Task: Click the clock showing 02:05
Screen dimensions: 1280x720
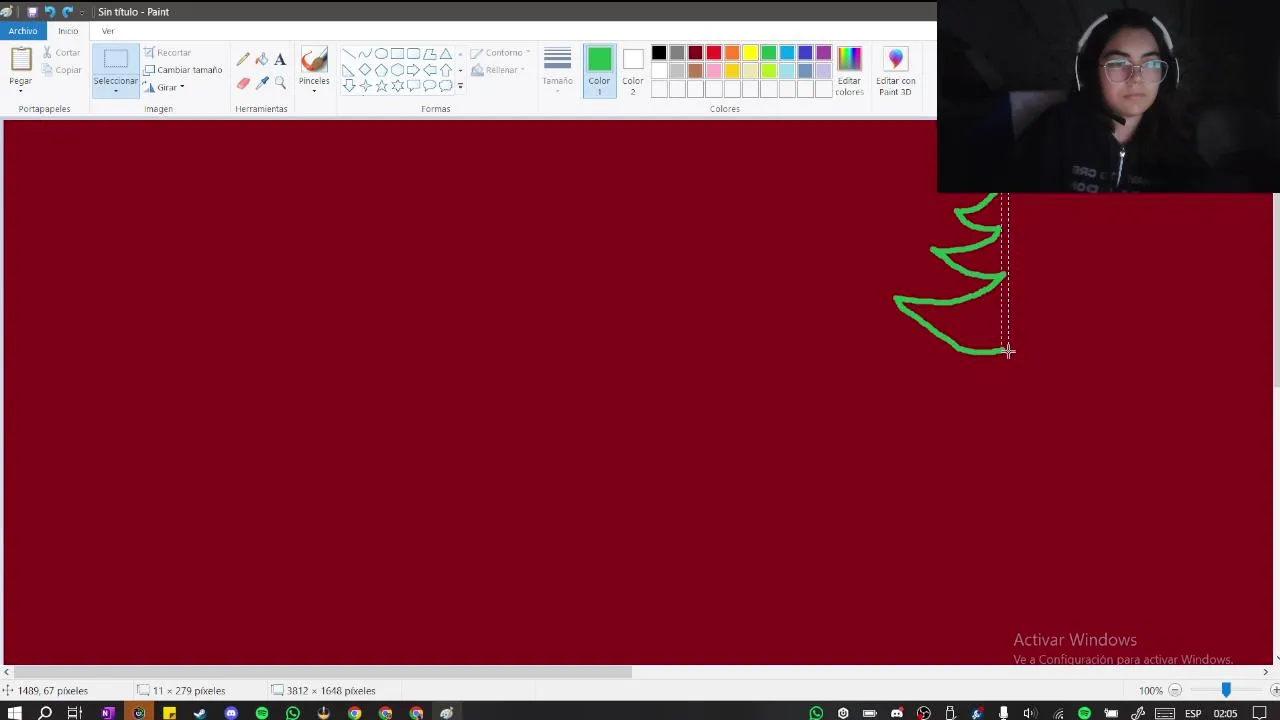Action: coord(1225,713)
